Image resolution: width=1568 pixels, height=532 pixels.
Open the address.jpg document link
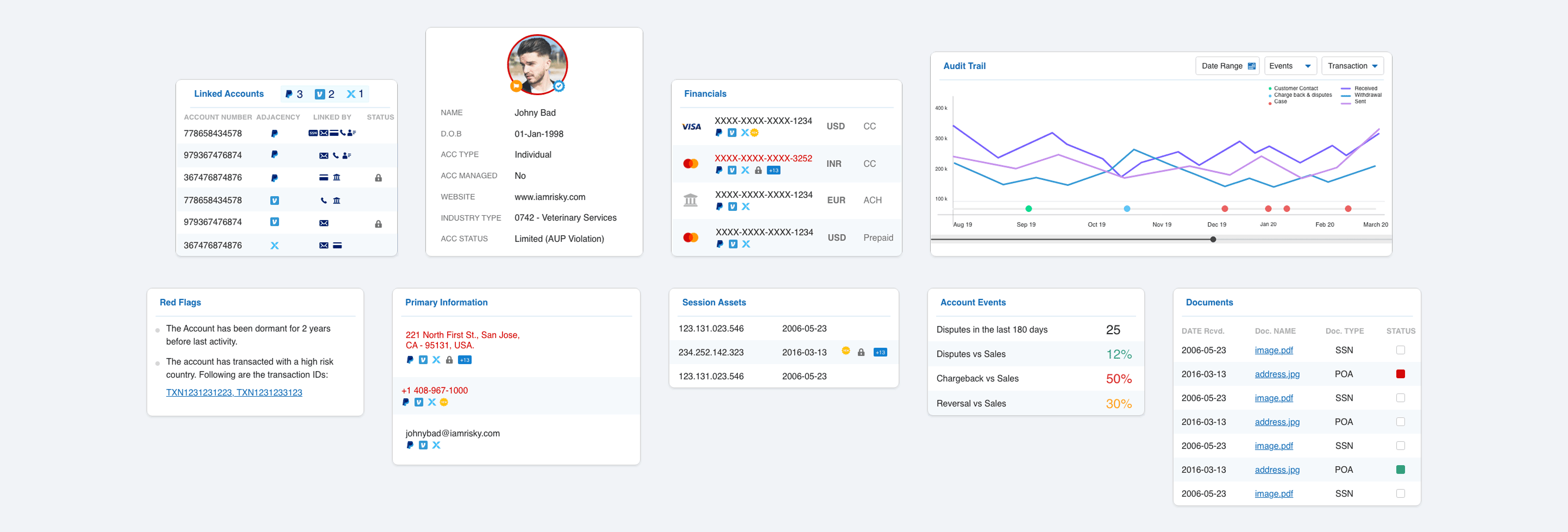pos(1277,374)
